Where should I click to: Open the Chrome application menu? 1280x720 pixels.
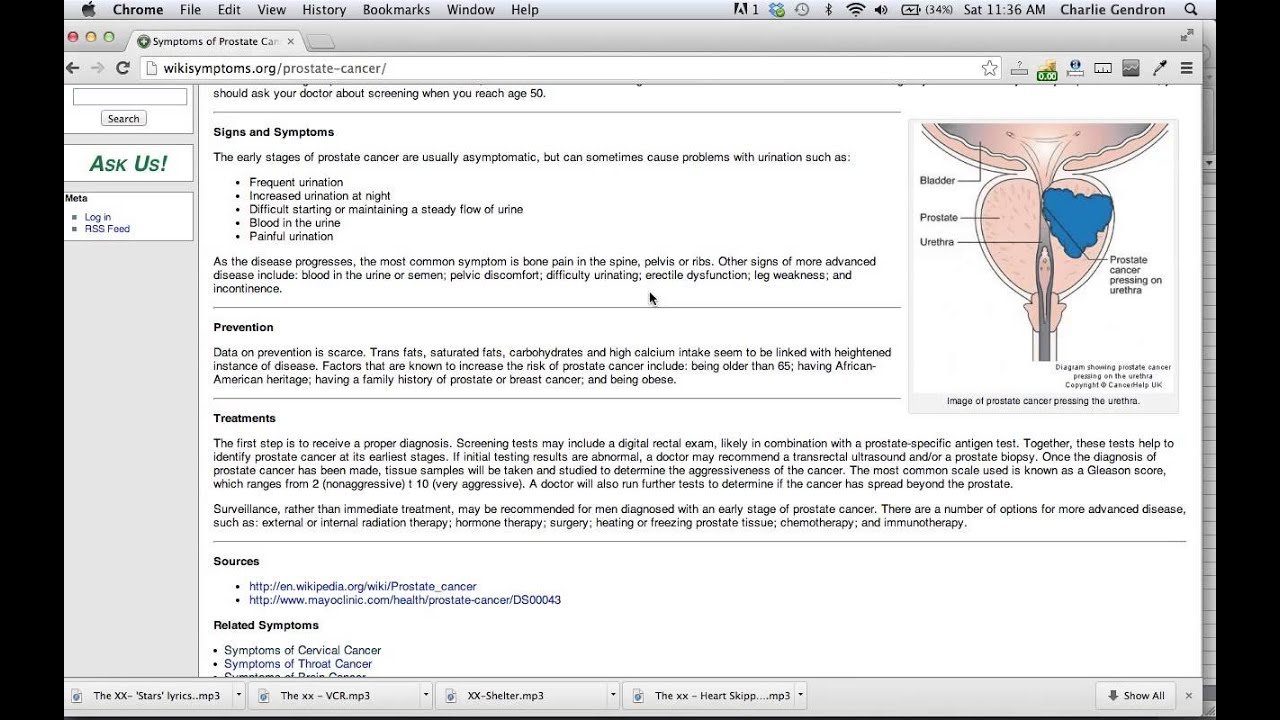coord(138,10)
